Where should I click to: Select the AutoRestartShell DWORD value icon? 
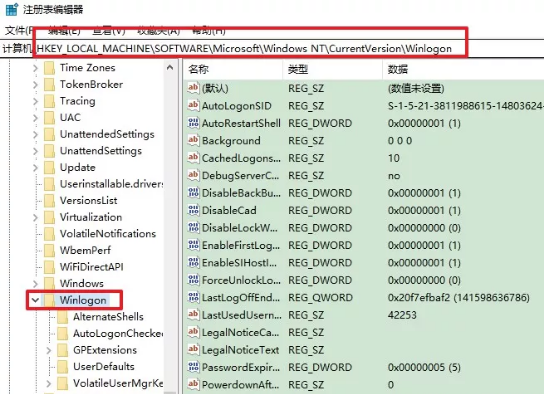193,123
